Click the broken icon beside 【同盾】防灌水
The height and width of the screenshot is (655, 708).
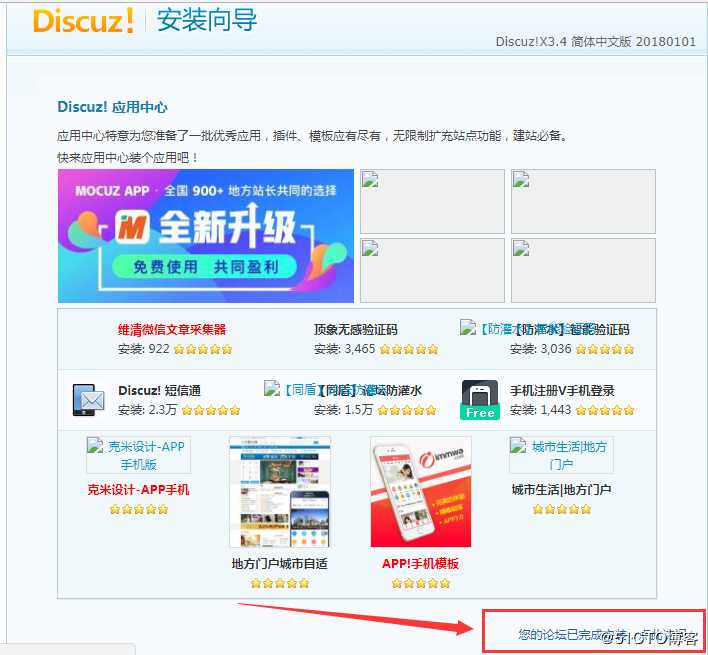coord(272,388)
